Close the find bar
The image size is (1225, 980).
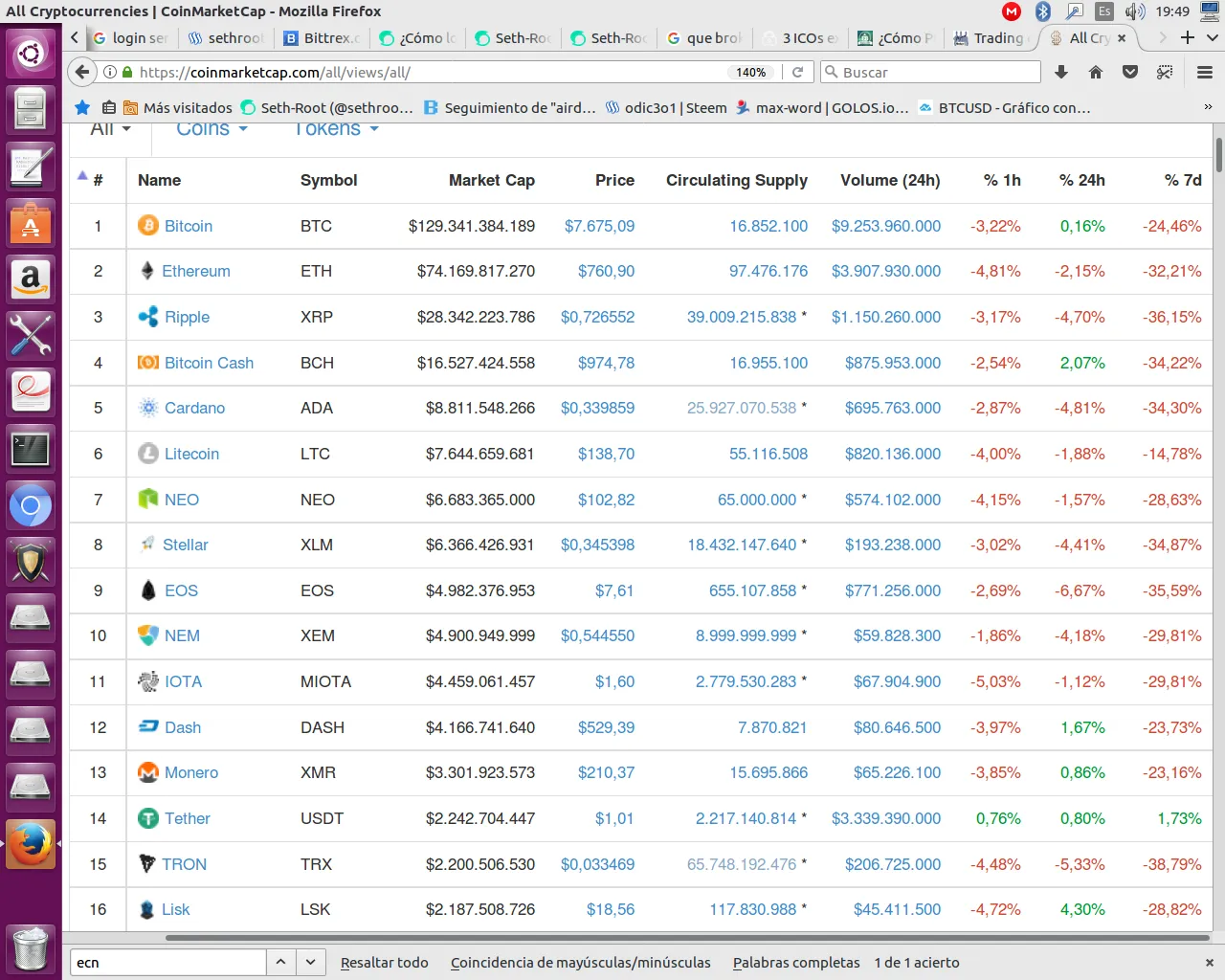1209,963
